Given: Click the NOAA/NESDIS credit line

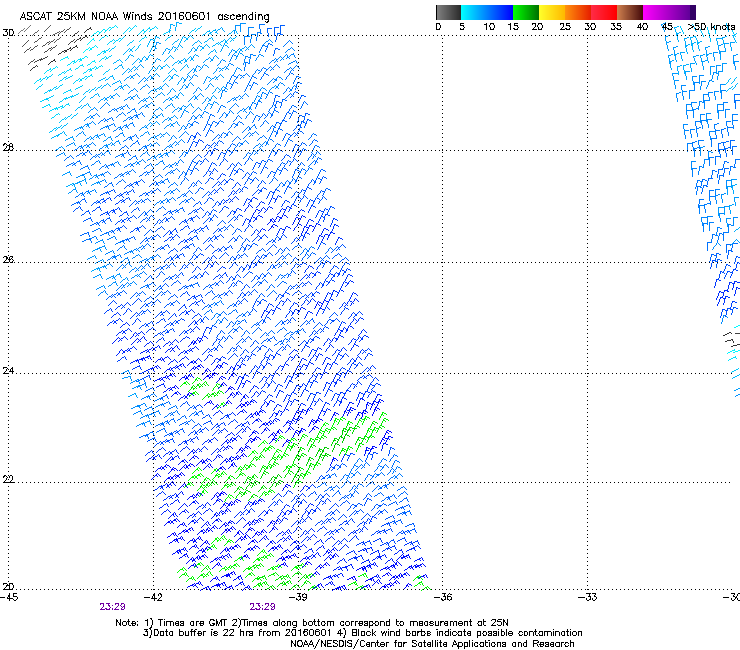Looking at the screenshot, I should coord(432,644).
